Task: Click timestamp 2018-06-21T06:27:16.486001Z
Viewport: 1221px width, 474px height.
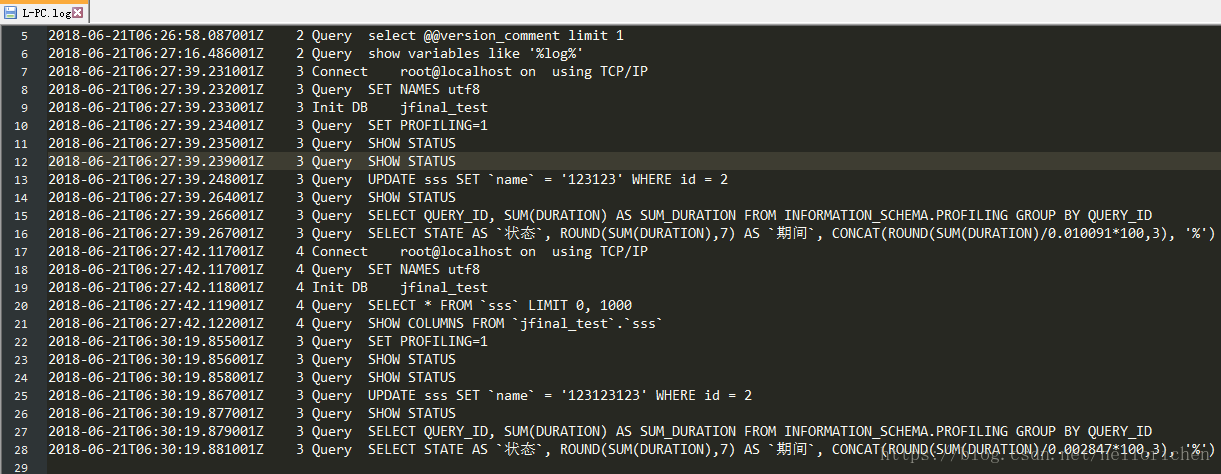Action: [x=156, y=53]
